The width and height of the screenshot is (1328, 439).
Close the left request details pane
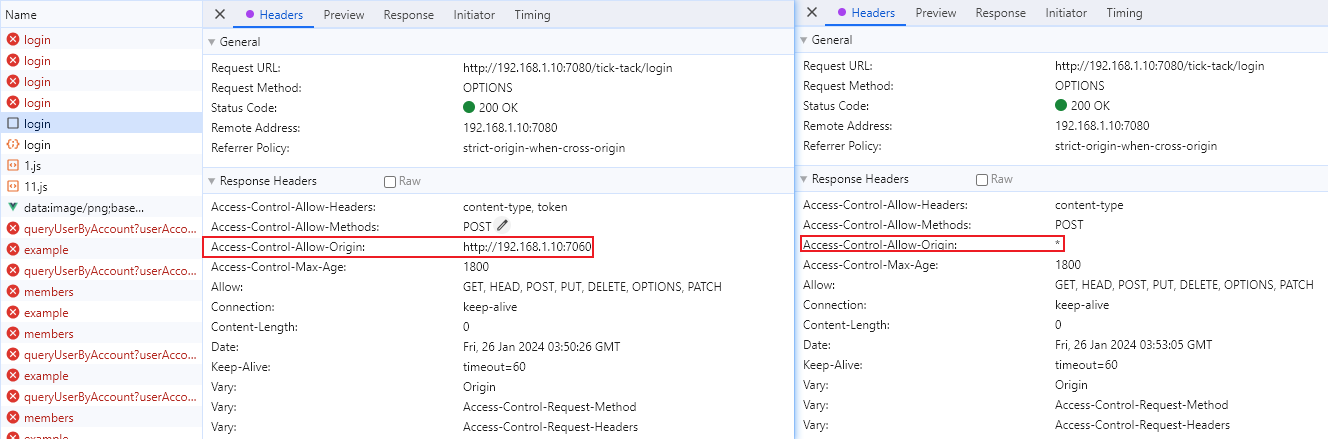coord(220,15)
